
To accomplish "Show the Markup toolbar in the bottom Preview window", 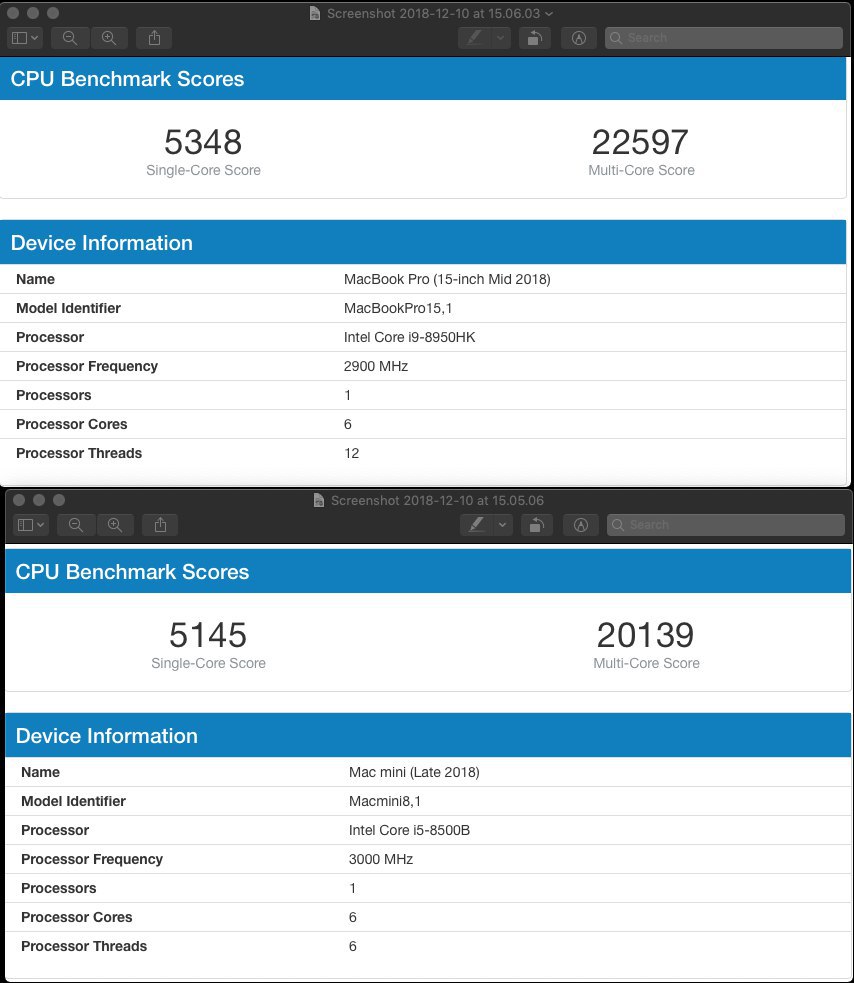I will 581,525.
